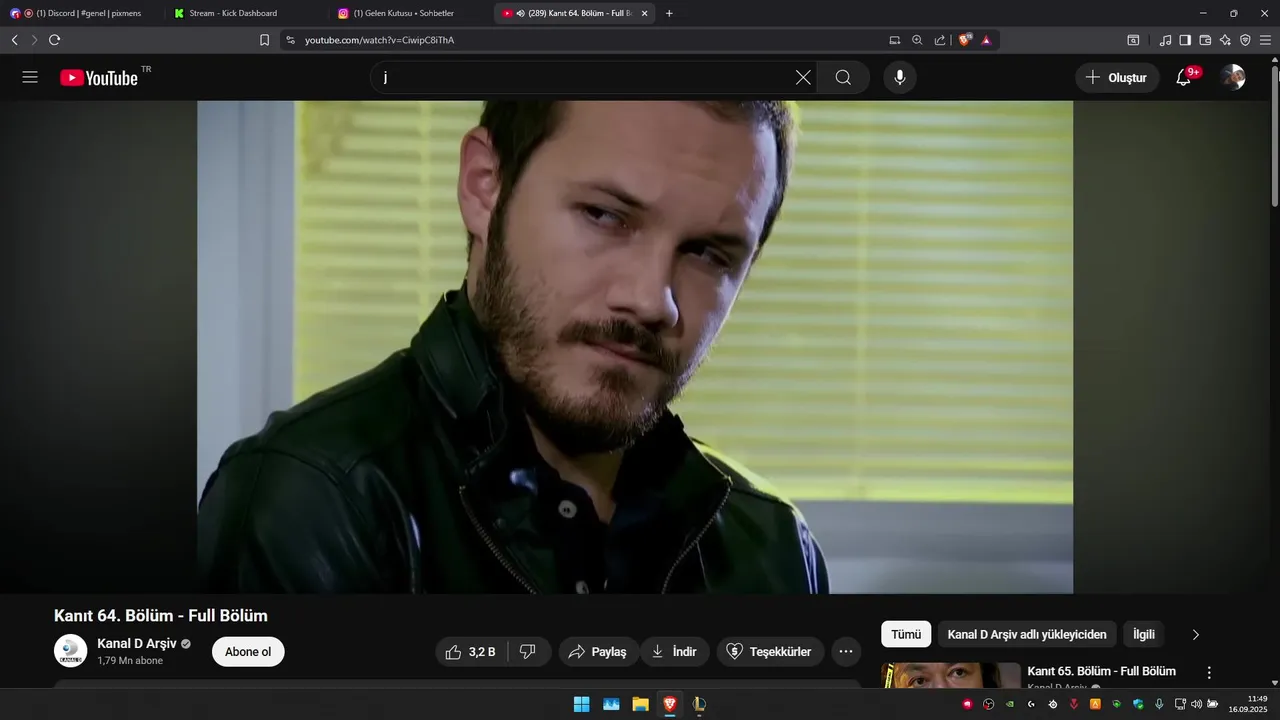Open Kanıt 65. Bölüm video title
Screen dimensions: 1280x720
1101,671
